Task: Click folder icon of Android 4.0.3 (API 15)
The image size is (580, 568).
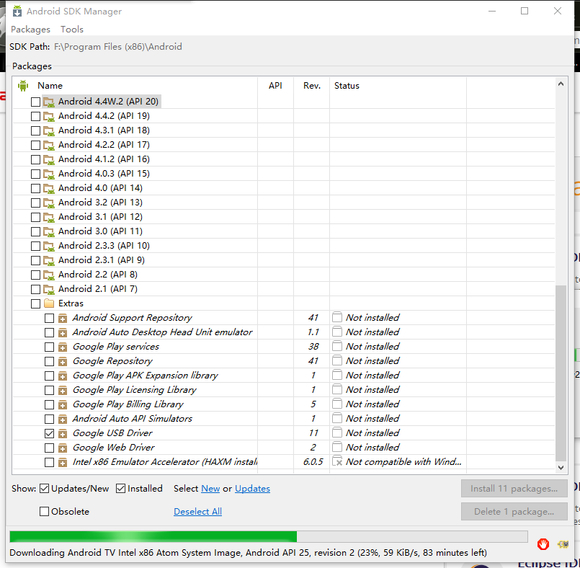Action: [48, 174]
